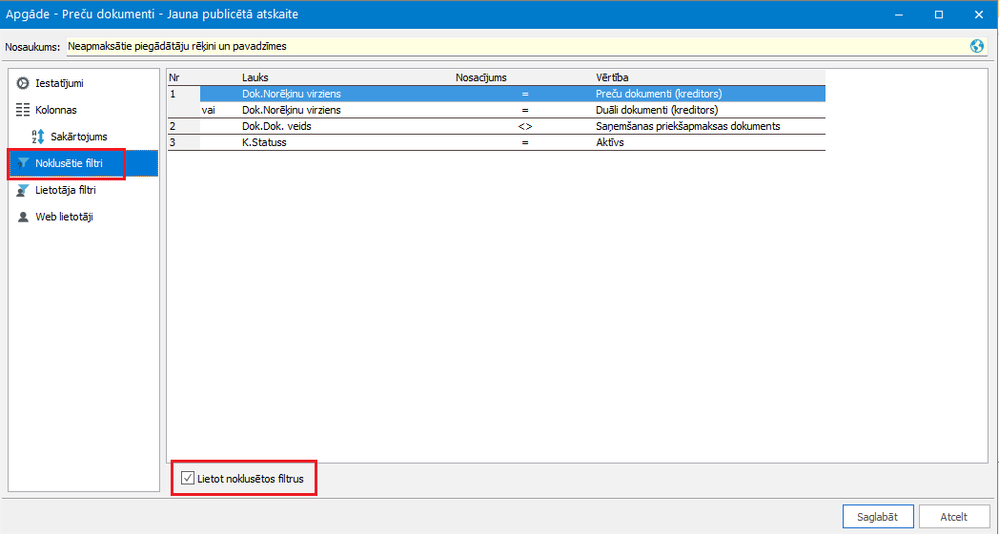Click row number 3 cell
The width and height of the screenshot is (999, 540).
click(183, 143)
